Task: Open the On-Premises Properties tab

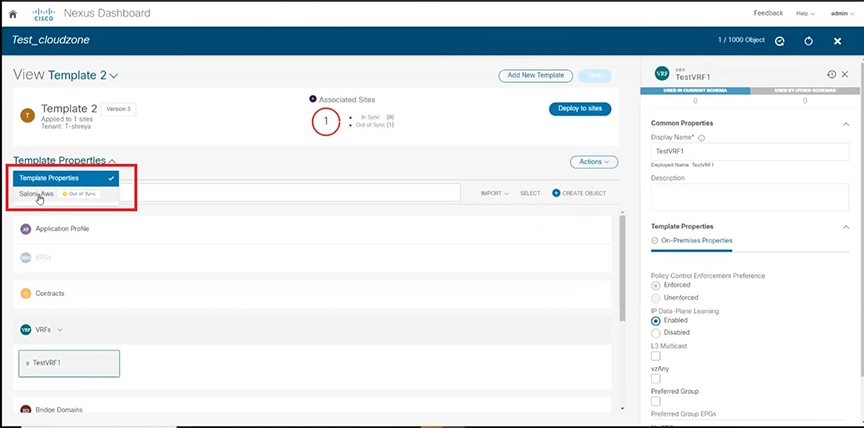Action: pos(692,241)
